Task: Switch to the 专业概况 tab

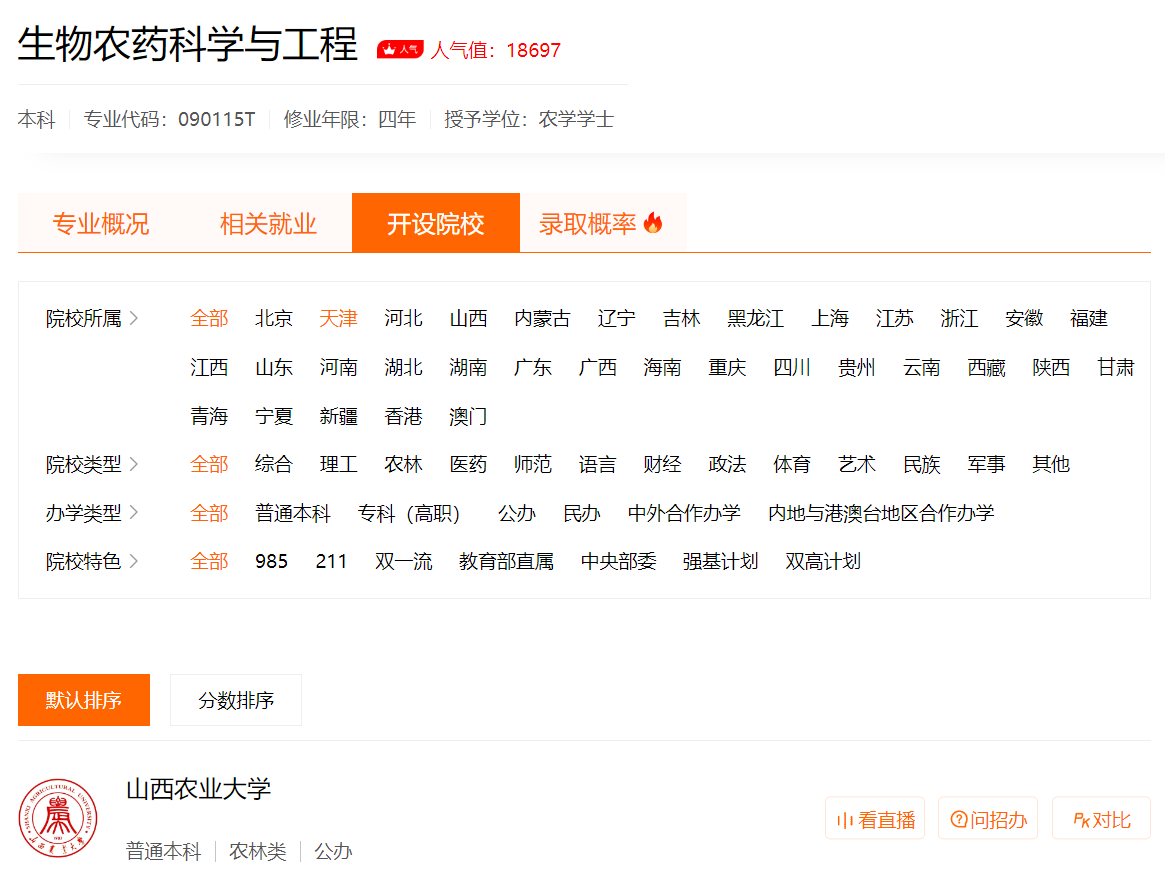Action: coord(101,223)
